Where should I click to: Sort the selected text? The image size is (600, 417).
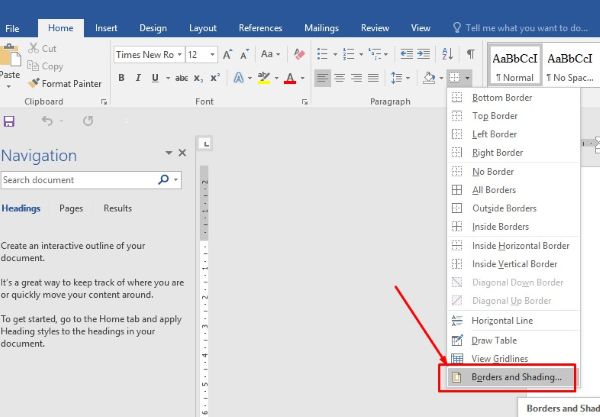(x=447, y=54)
